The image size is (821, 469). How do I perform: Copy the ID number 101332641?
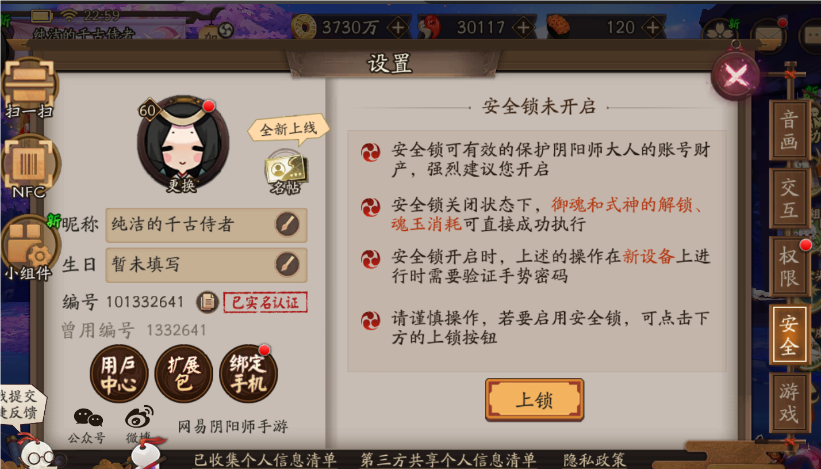[x=207, y=302]
